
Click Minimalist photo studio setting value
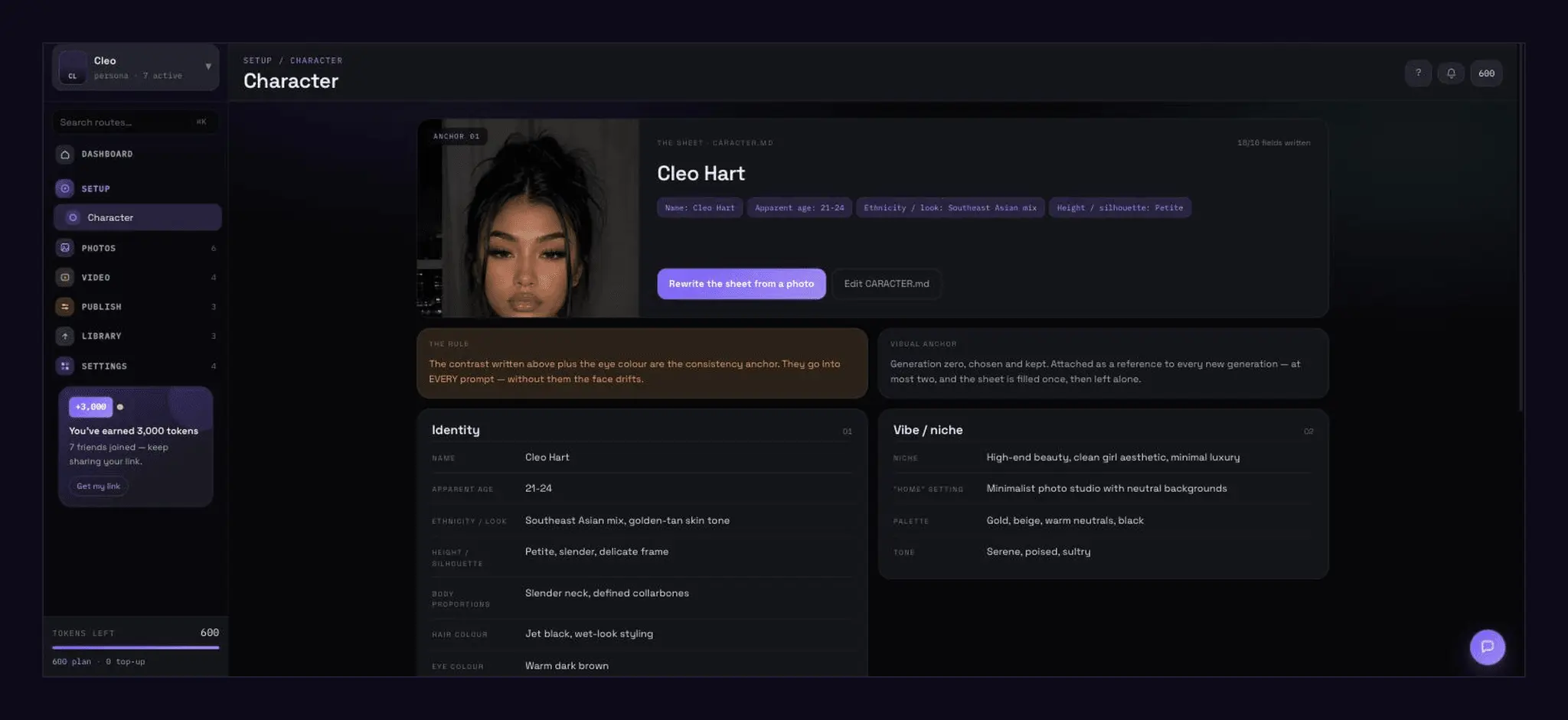pos(1106,488)
